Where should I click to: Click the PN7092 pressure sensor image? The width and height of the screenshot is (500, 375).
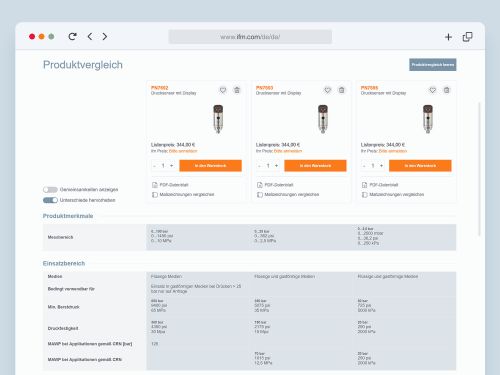click(218, 119)
